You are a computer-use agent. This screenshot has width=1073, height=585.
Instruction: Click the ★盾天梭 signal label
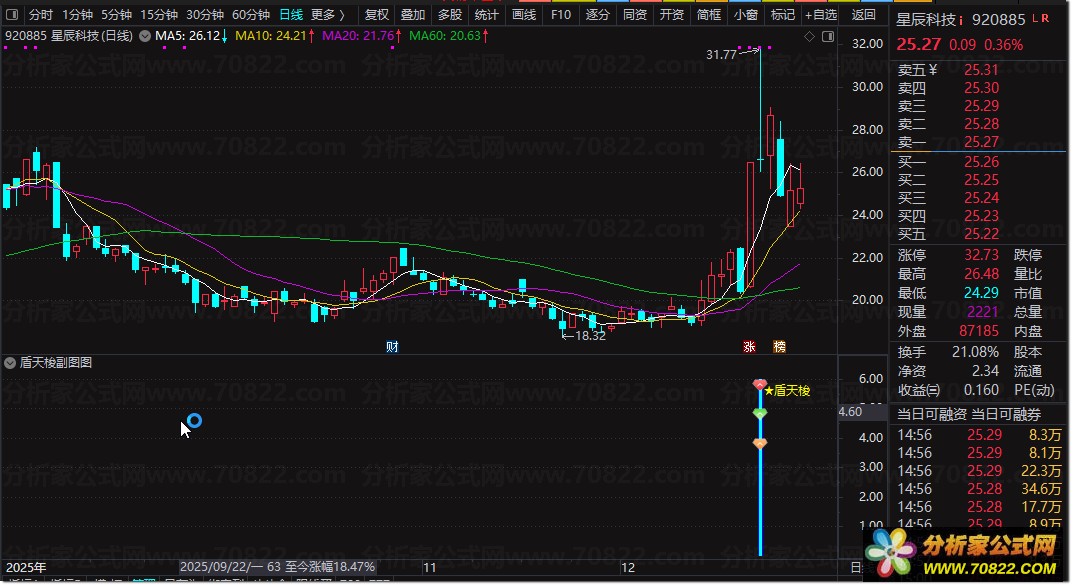pos(788,391)
